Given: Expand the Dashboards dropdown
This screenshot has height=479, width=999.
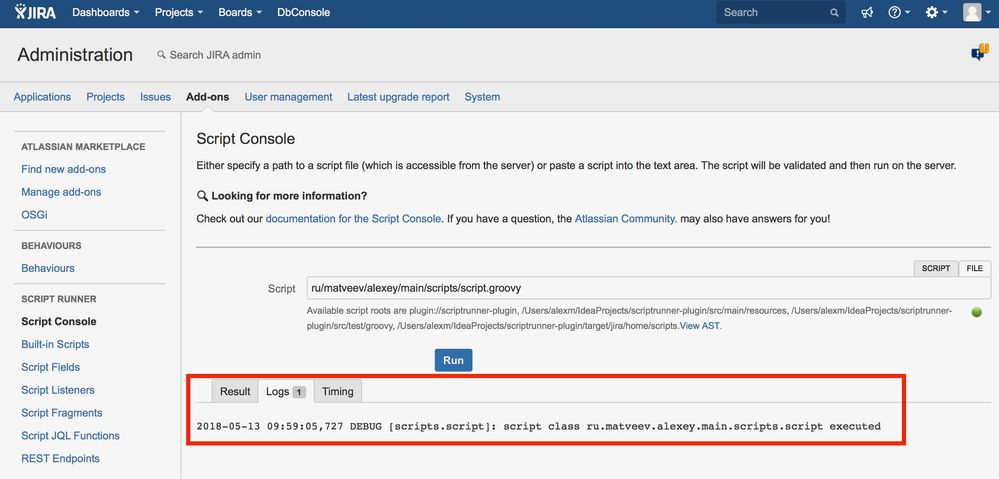Looking at the screenshot, I should coord(106,12).
